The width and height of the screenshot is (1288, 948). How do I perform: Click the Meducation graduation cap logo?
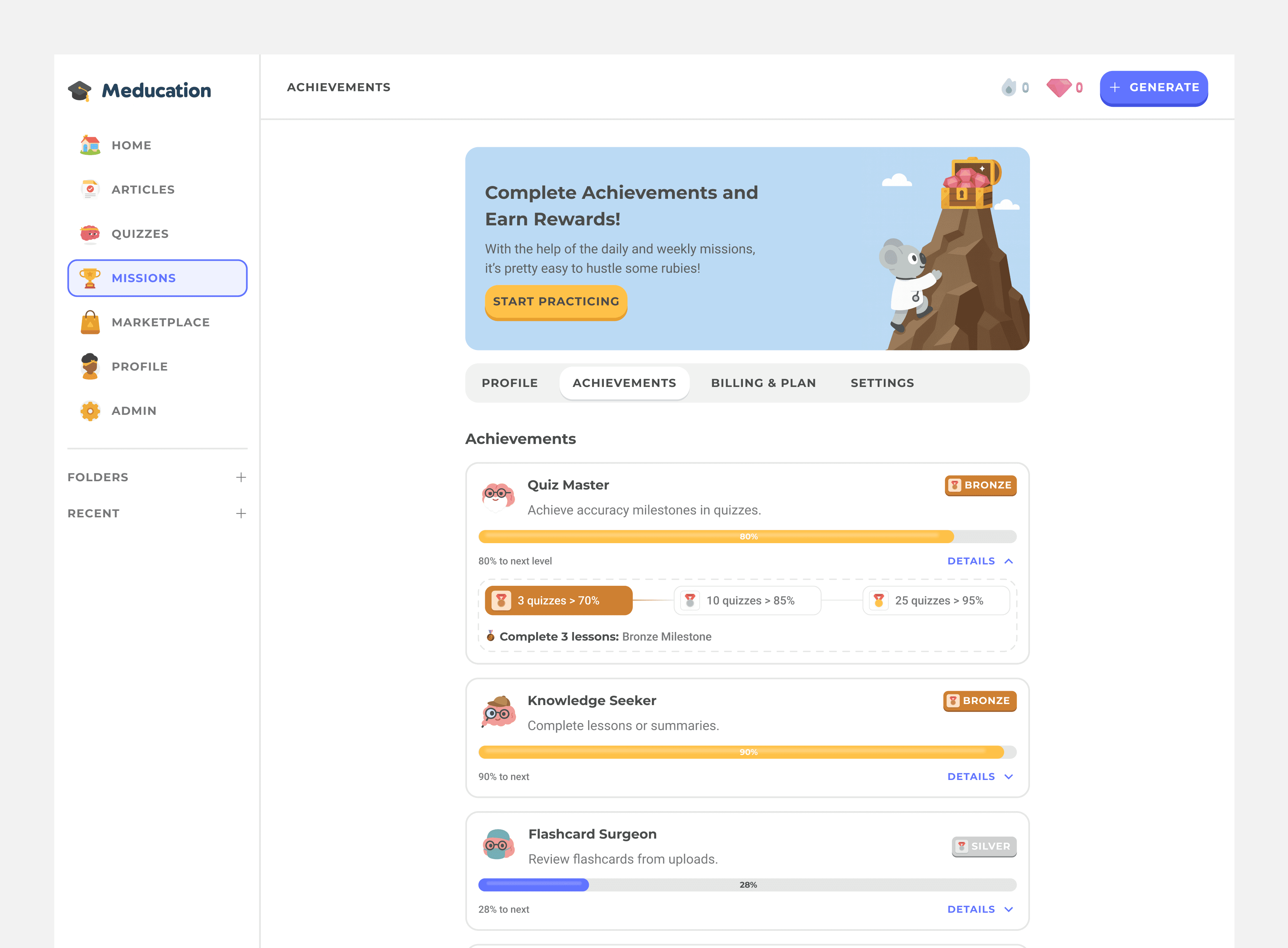click(80, 91)
